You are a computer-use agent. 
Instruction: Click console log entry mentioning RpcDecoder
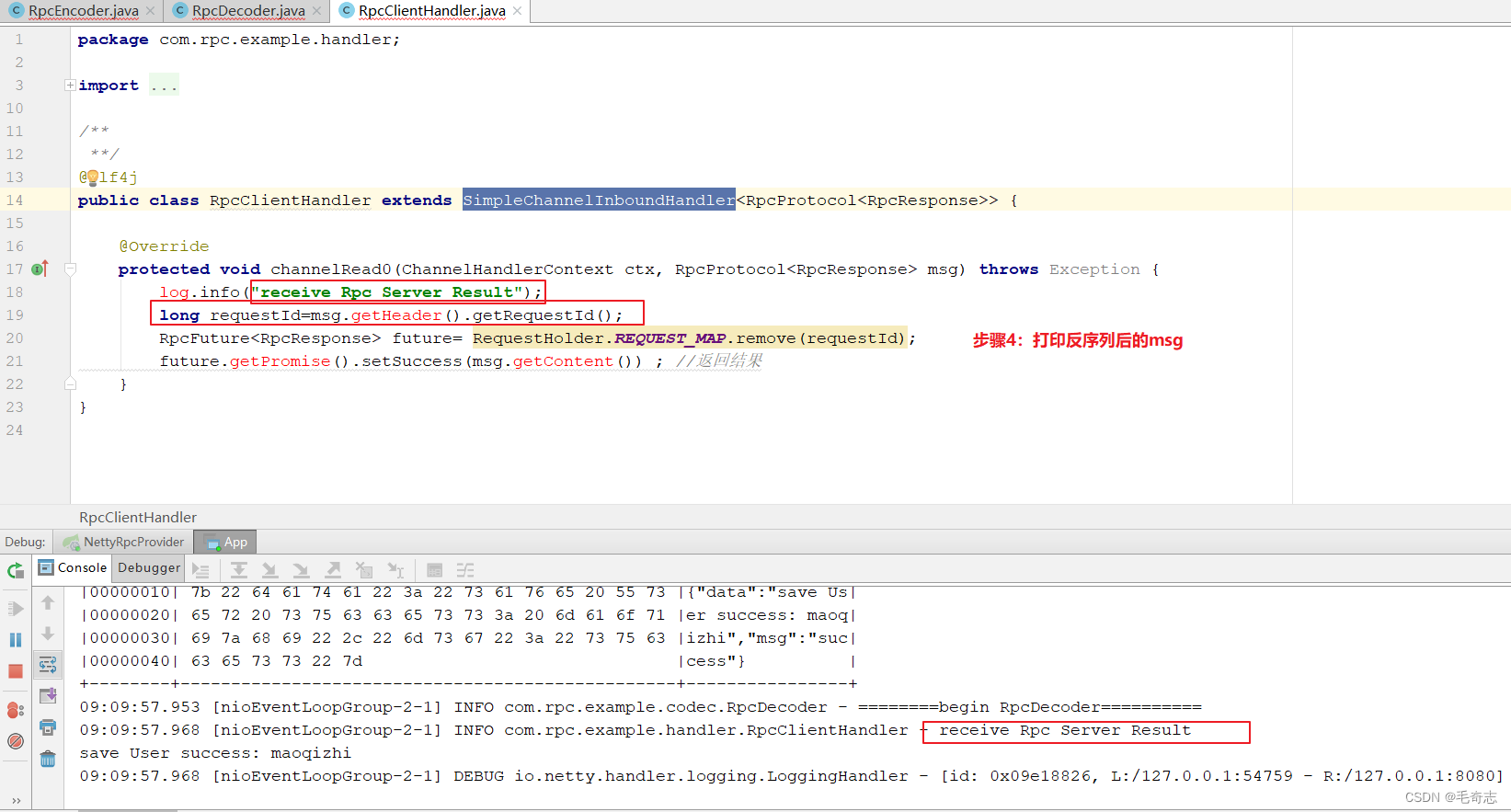(x=640, y=707)
